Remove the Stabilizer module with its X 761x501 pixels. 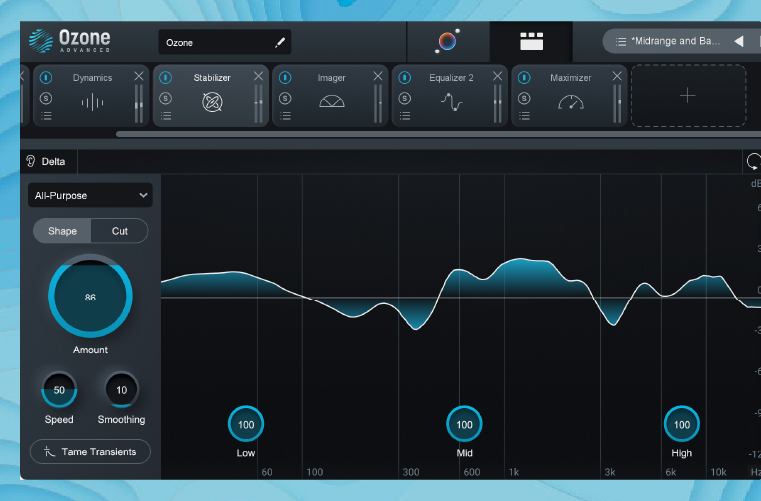[258, 76]
